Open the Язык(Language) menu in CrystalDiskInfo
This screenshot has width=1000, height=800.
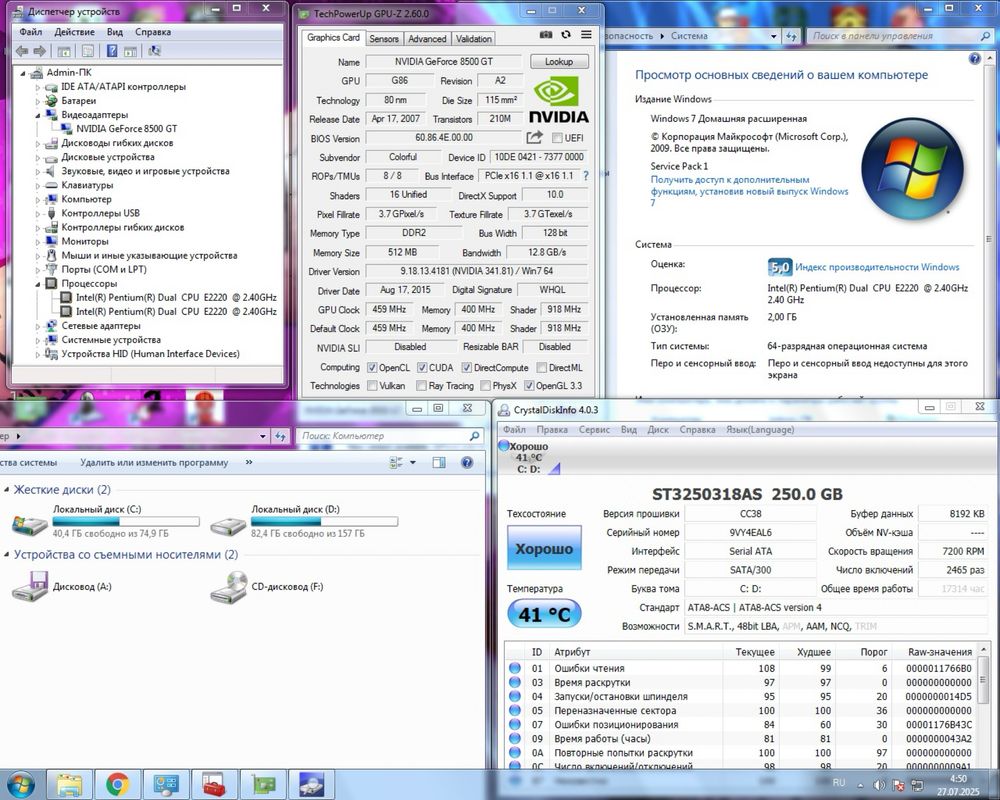(x=760, y=429)
